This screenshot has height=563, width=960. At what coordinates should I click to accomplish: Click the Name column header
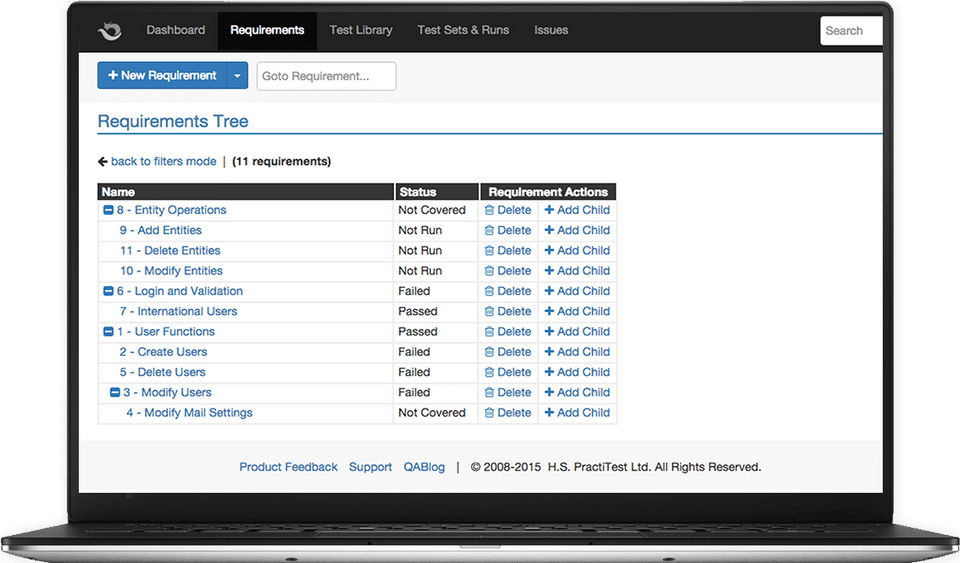[246, 192]
